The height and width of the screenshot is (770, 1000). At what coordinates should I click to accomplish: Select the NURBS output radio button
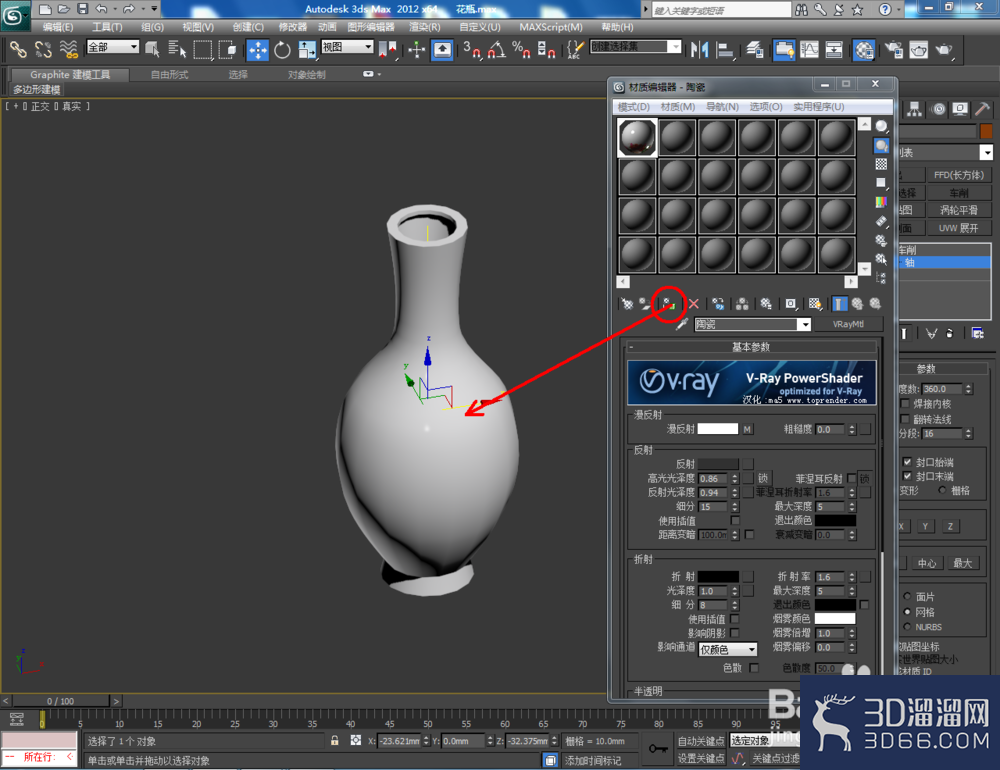pyautogui.click(x=907, y=627)
